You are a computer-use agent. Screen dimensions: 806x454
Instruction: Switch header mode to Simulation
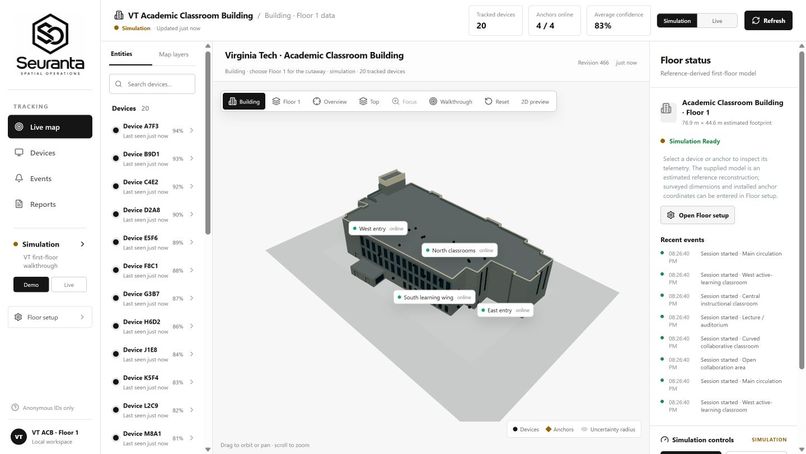coord(677,21)
